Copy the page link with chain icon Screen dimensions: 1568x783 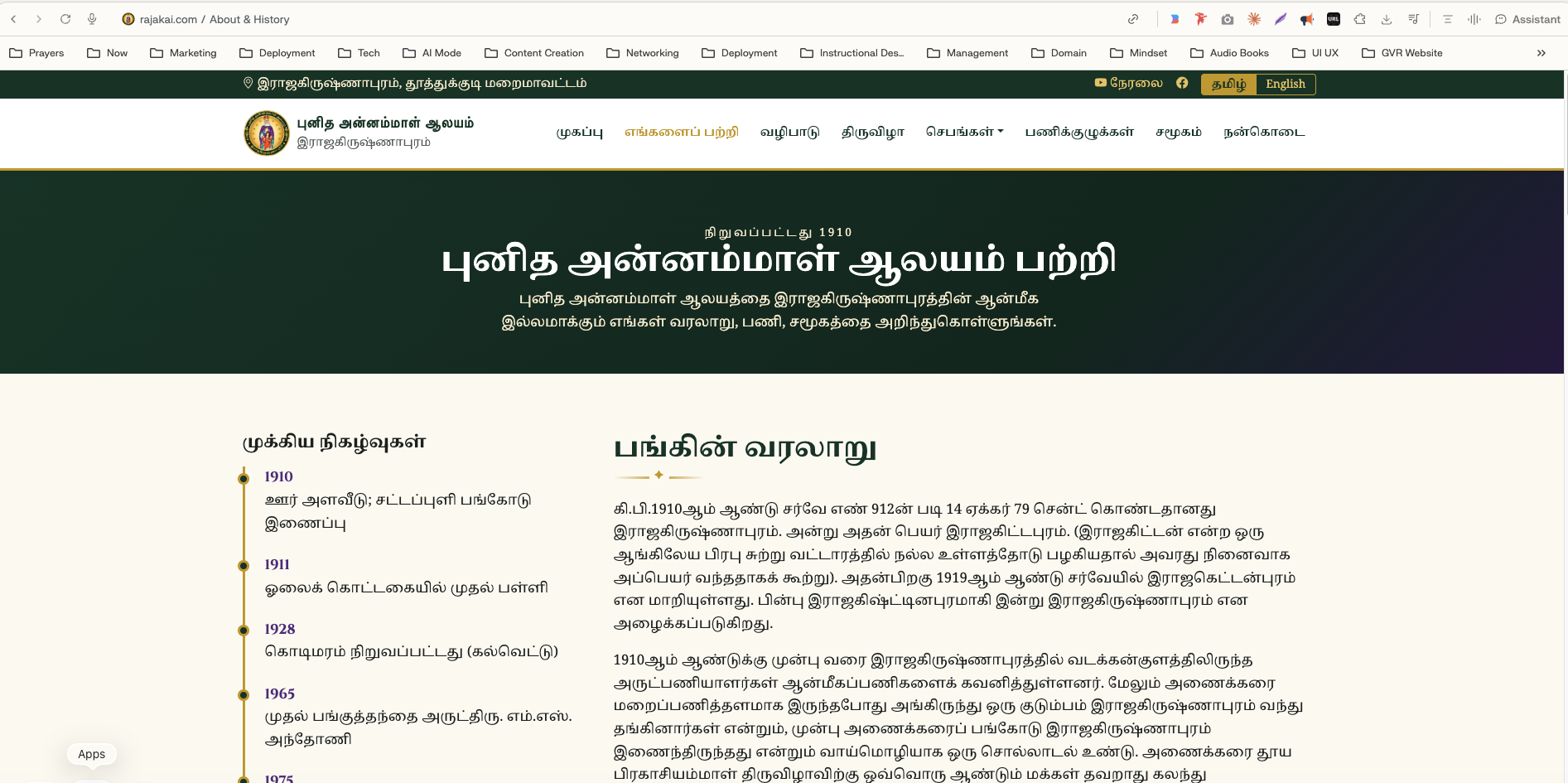click(1133, 19)
